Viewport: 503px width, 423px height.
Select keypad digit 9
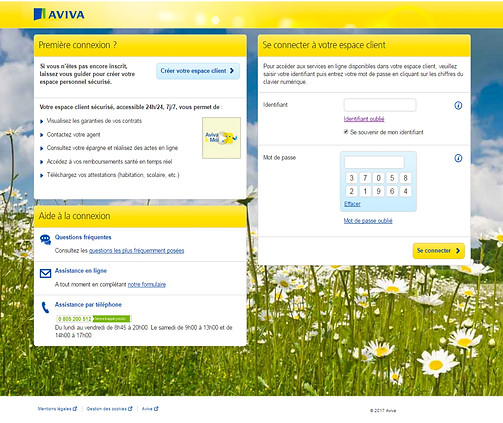(x=378, y=191)
